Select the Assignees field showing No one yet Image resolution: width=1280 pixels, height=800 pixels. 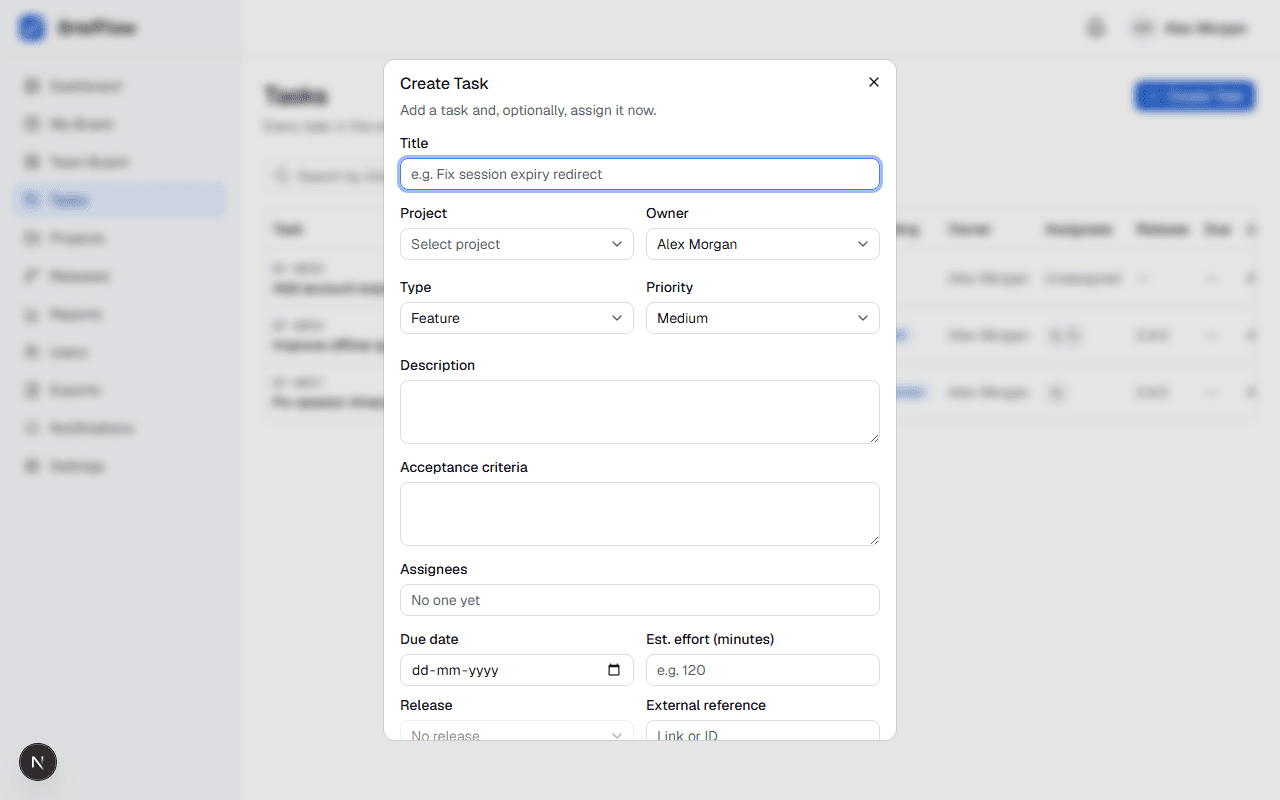click(640, 600)
